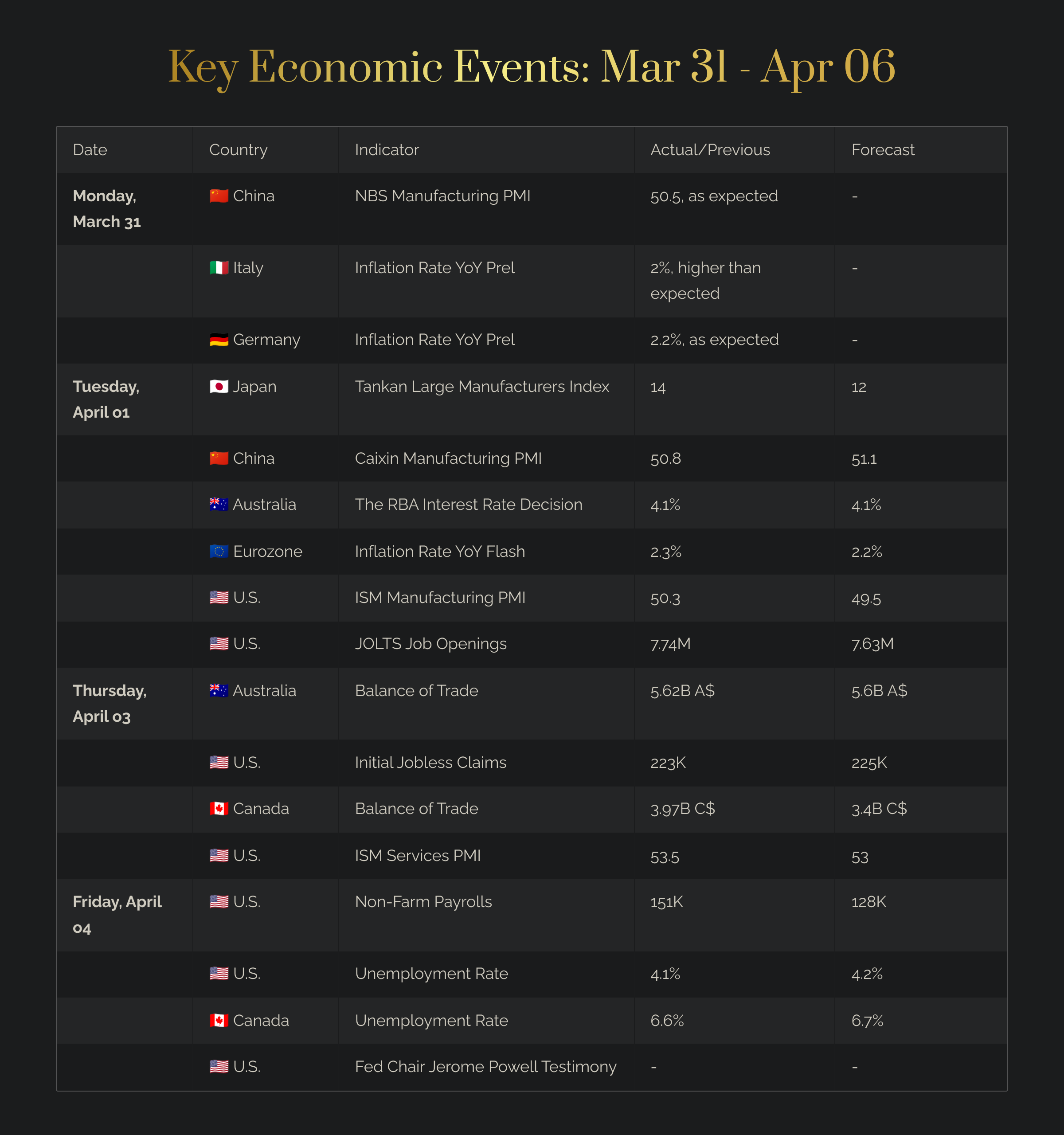1064x1135 pixels.
Task: Click the NBS Manufacturing PMI indicator
Action: [x=442, y=196]
